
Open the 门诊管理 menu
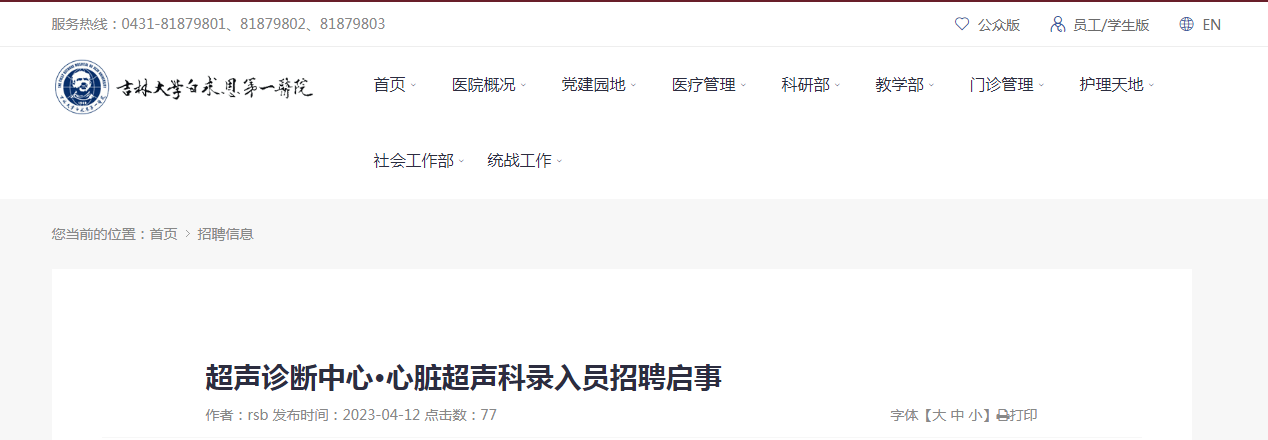coord(1007,85)
